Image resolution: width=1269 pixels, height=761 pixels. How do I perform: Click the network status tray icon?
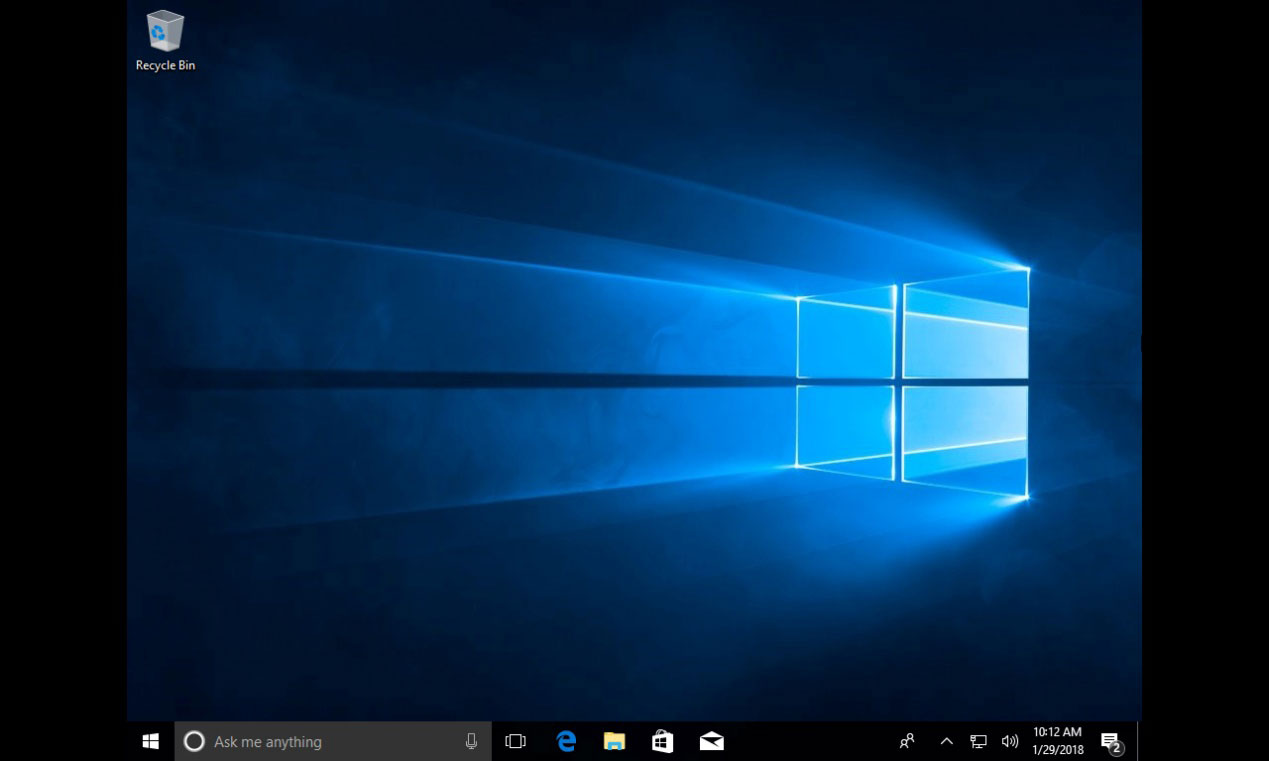(x=977, y=741)
